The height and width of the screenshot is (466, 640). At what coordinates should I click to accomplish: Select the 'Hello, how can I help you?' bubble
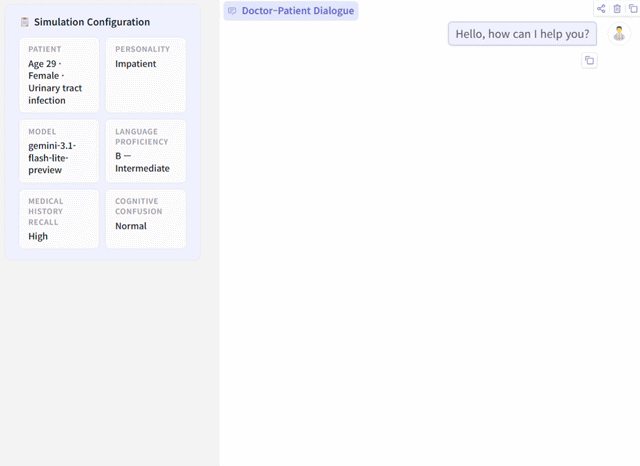tap(522, 34)
